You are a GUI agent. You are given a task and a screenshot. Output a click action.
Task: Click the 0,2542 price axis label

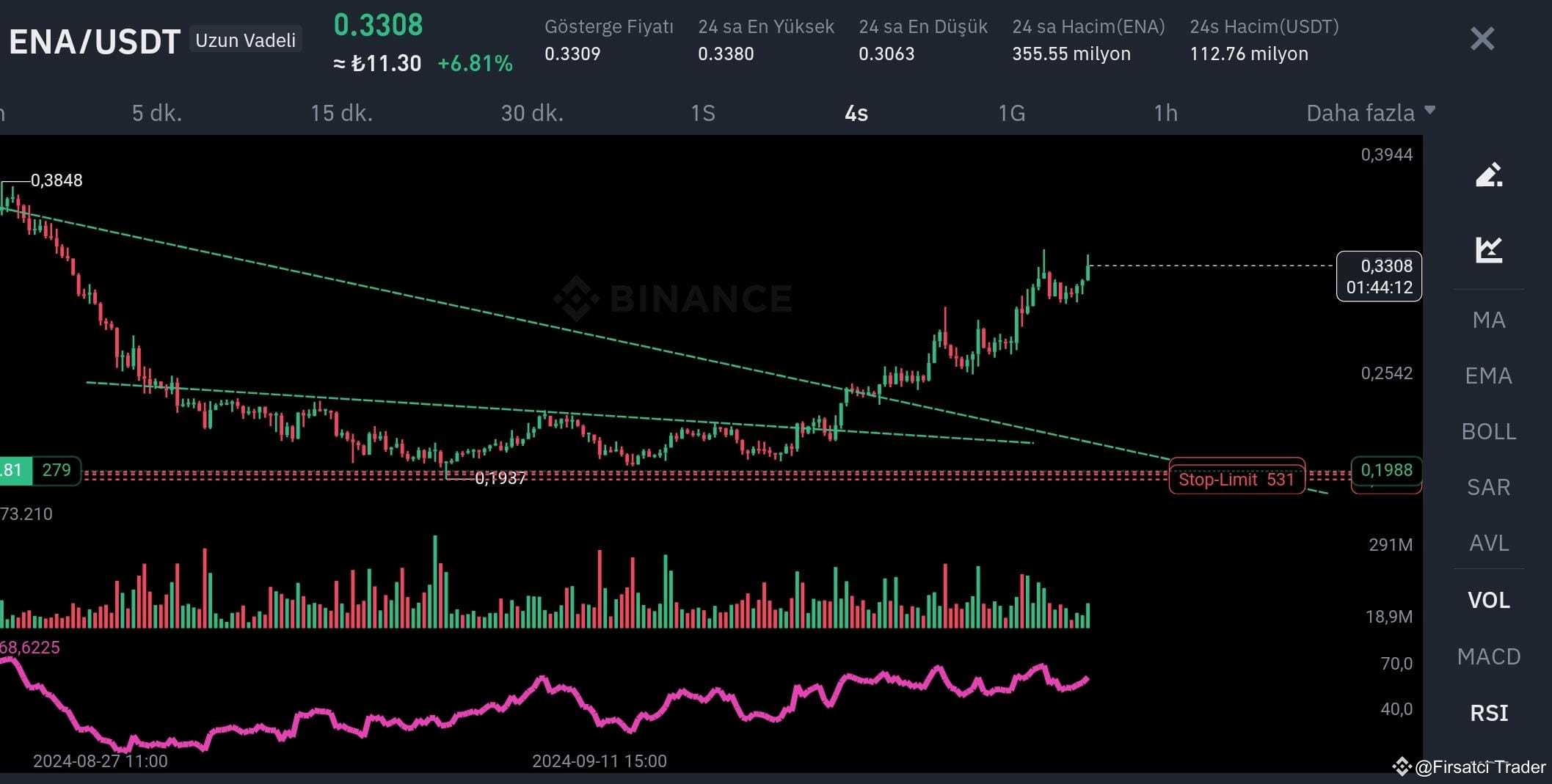point(1386,373)
